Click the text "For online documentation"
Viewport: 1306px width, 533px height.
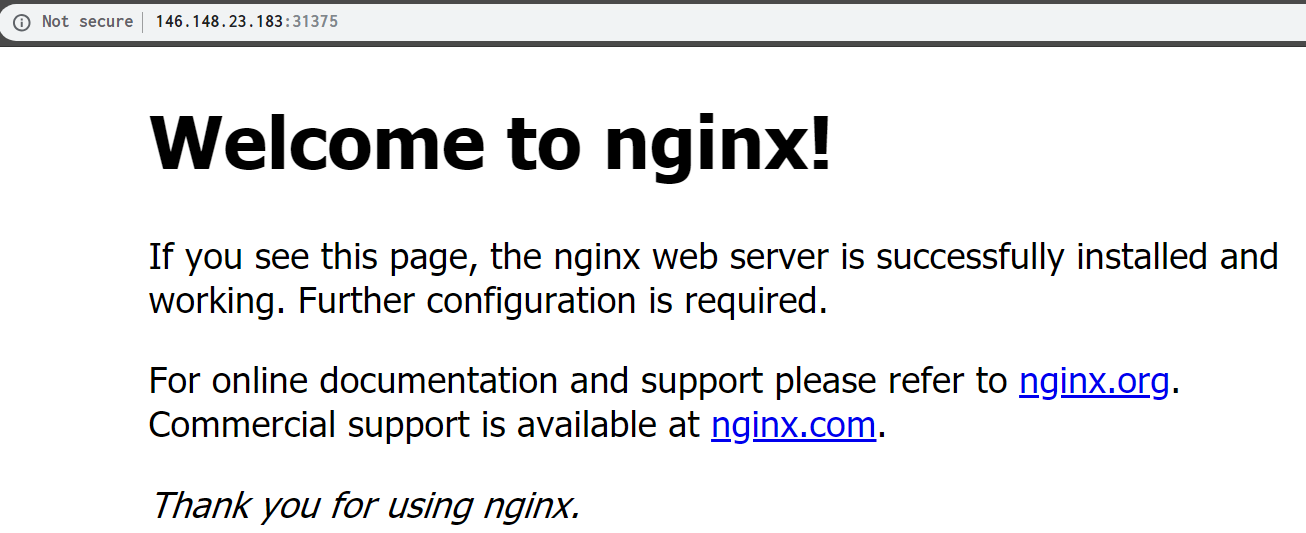point(355,381)
